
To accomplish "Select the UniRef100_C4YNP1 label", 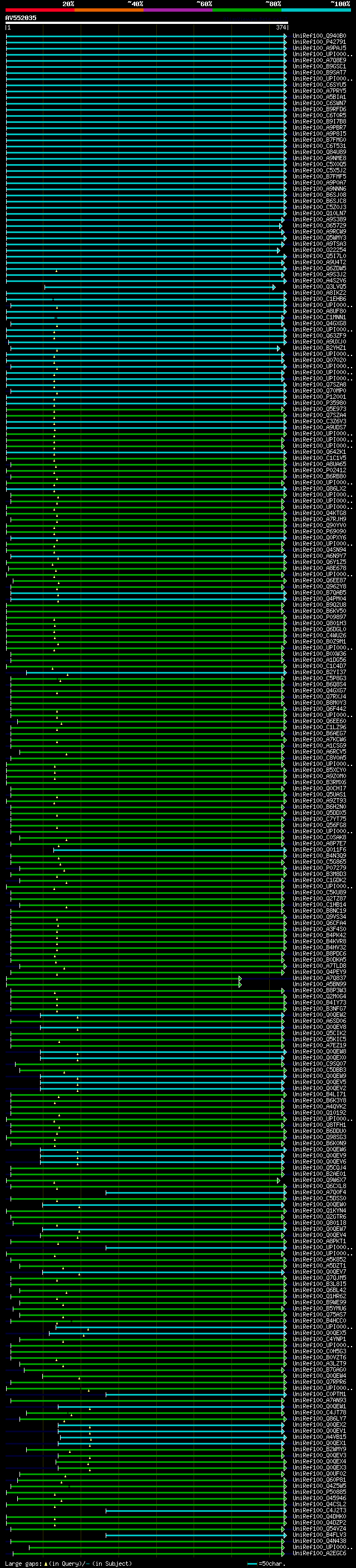I will pos(319,1338).
